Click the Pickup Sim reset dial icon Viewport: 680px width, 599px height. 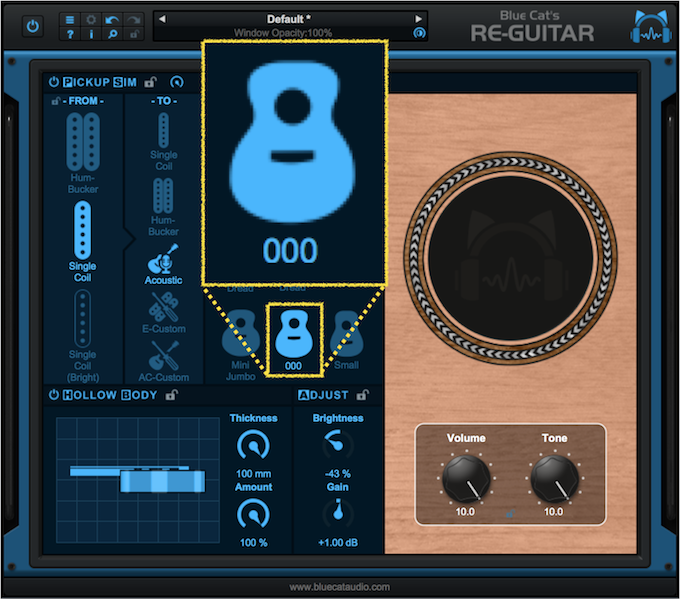177,82
